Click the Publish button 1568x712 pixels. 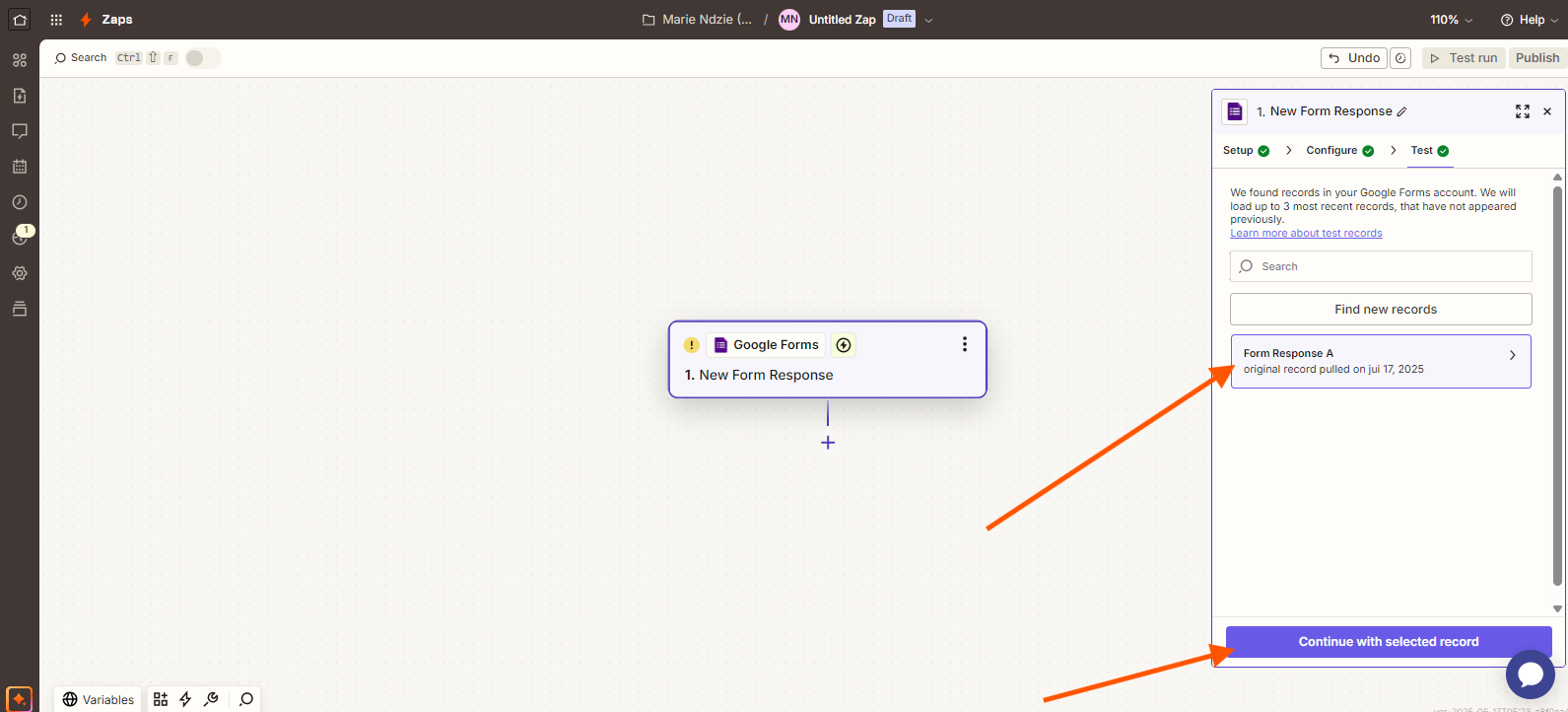[1537, 58]
